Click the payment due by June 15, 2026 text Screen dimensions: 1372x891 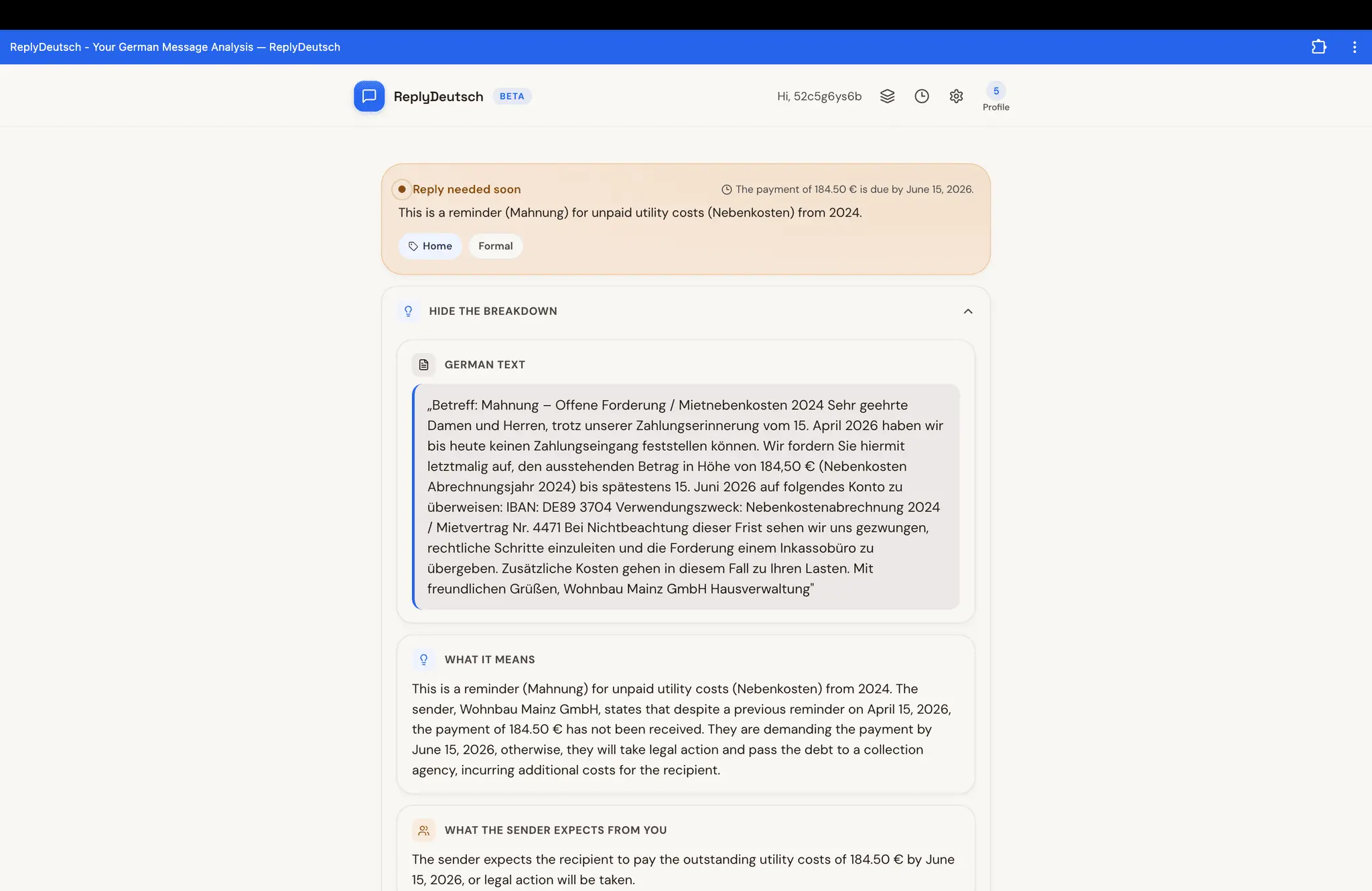point(854,190)
